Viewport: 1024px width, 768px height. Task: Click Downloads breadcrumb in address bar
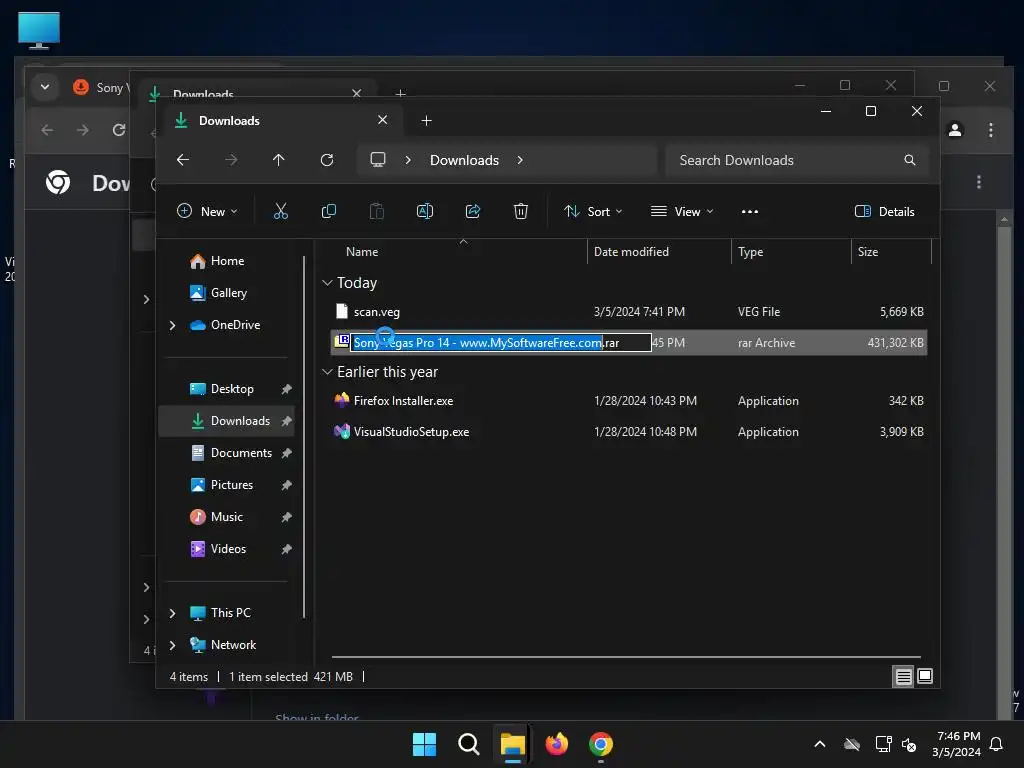pyautogui.click(x=464, y=160)
